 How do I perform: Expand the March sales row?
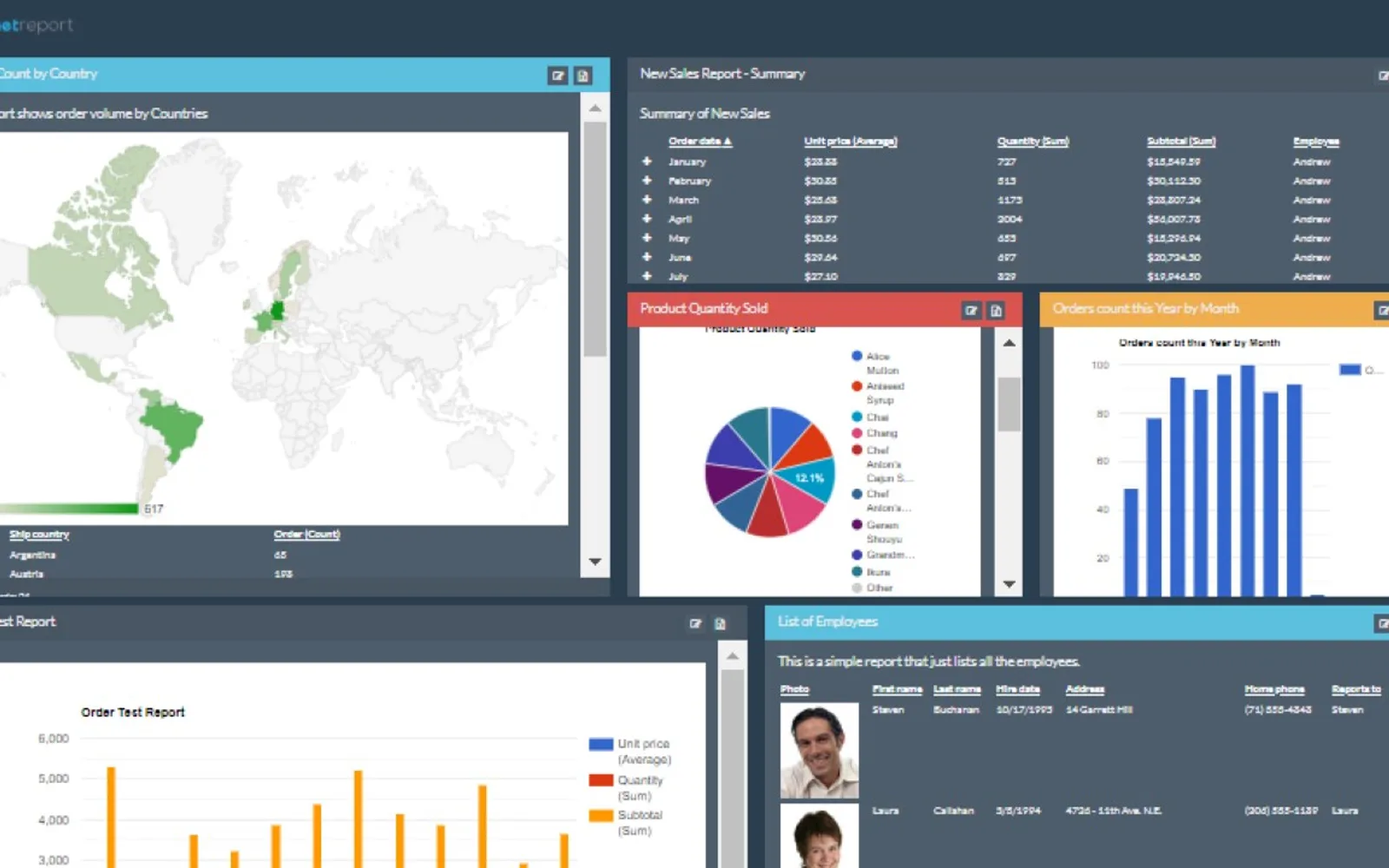tap(647, 200)
